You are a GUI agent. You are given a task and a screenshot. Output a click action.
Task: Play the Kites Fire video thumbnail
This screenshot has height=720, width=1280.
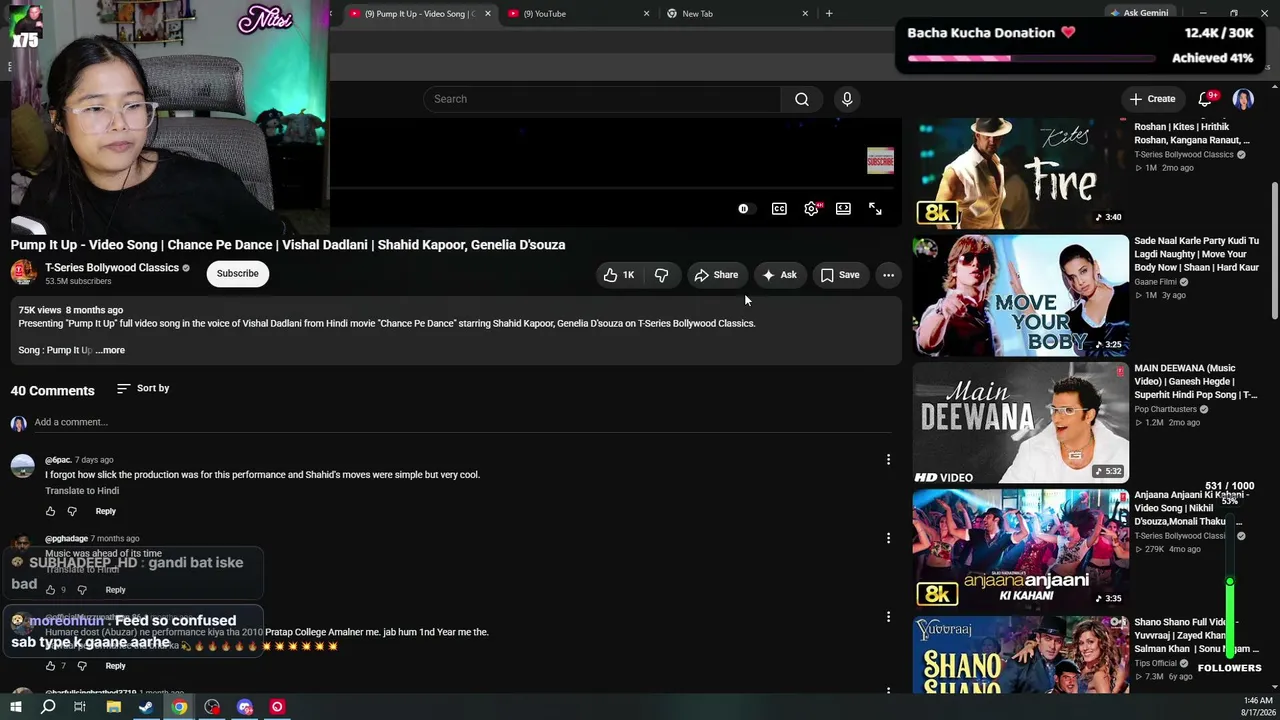[1020, 172]
